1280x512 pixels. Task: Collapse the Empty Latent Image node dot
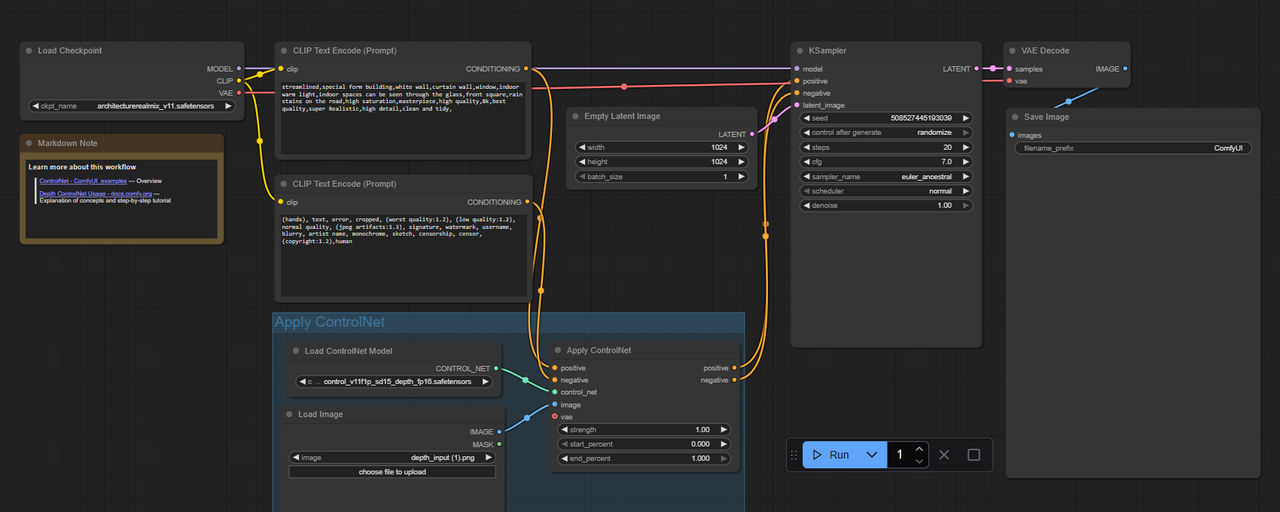pyautogui.click(x=577, y=117)
